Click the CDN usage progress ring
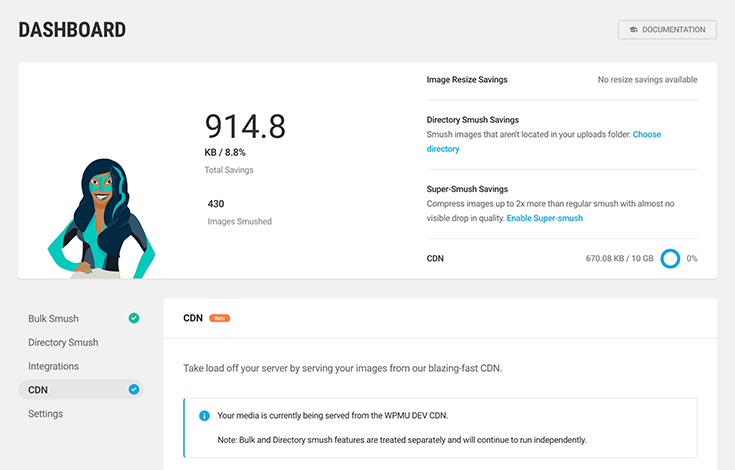Viewport: 735px width, 470px height. [x=670, y=259]
